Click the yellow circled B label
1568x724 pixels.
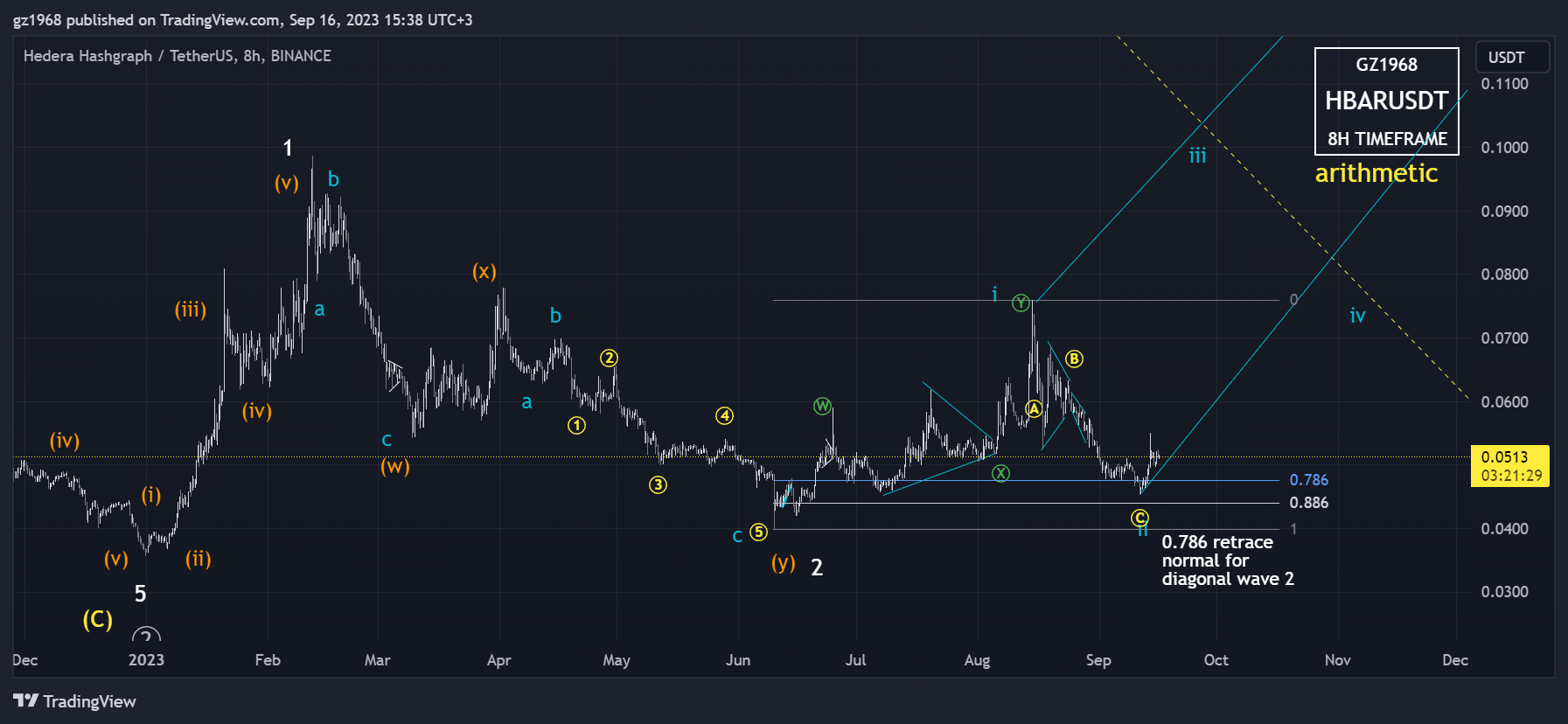click(x=1074, y=359)
